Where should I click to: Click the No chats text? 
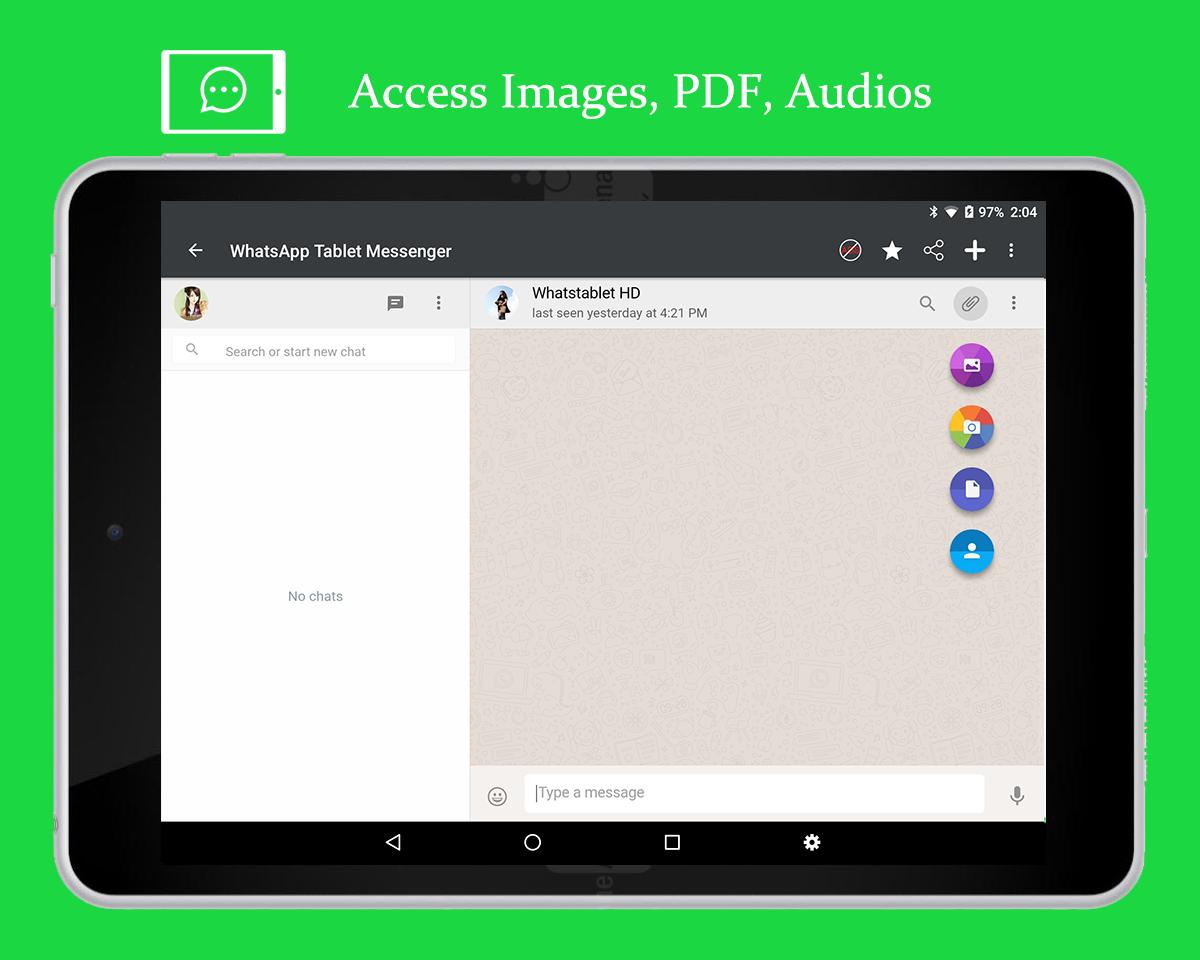pyautogui.click(x=315, y=596)
